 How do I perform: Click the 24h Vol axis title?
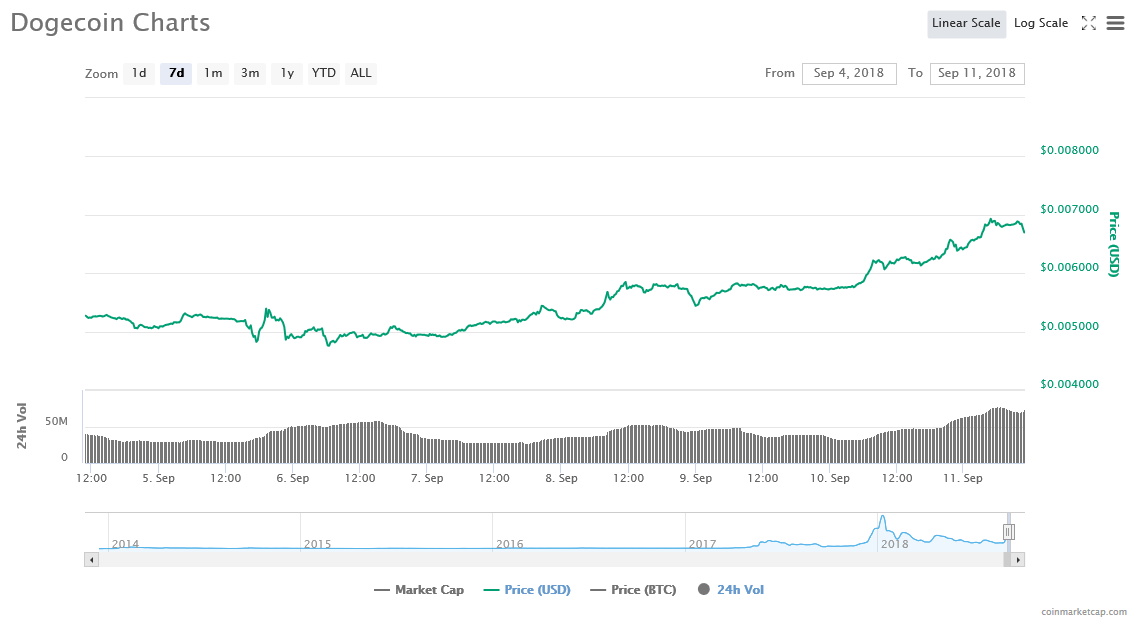(22, 426)
